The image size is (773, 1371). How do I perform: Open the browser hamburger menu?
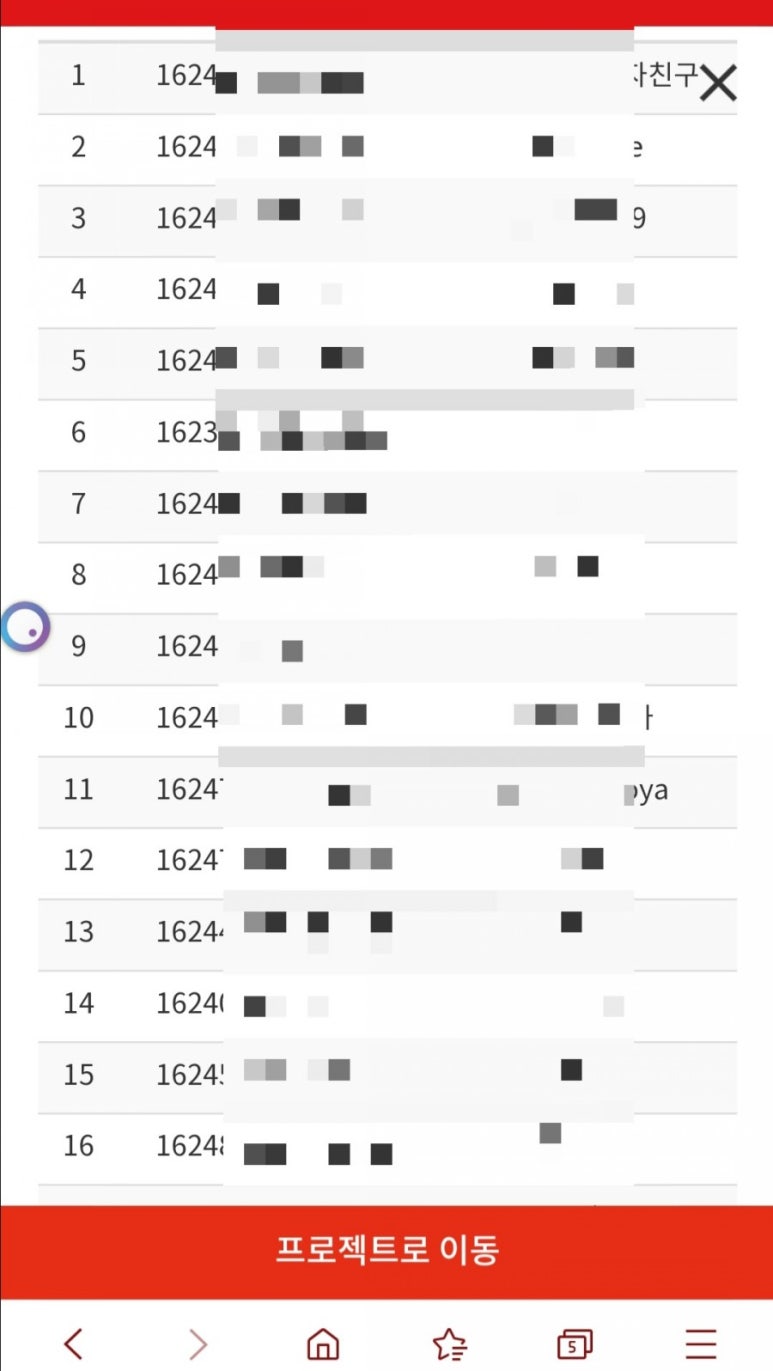tap(701, 1344)
